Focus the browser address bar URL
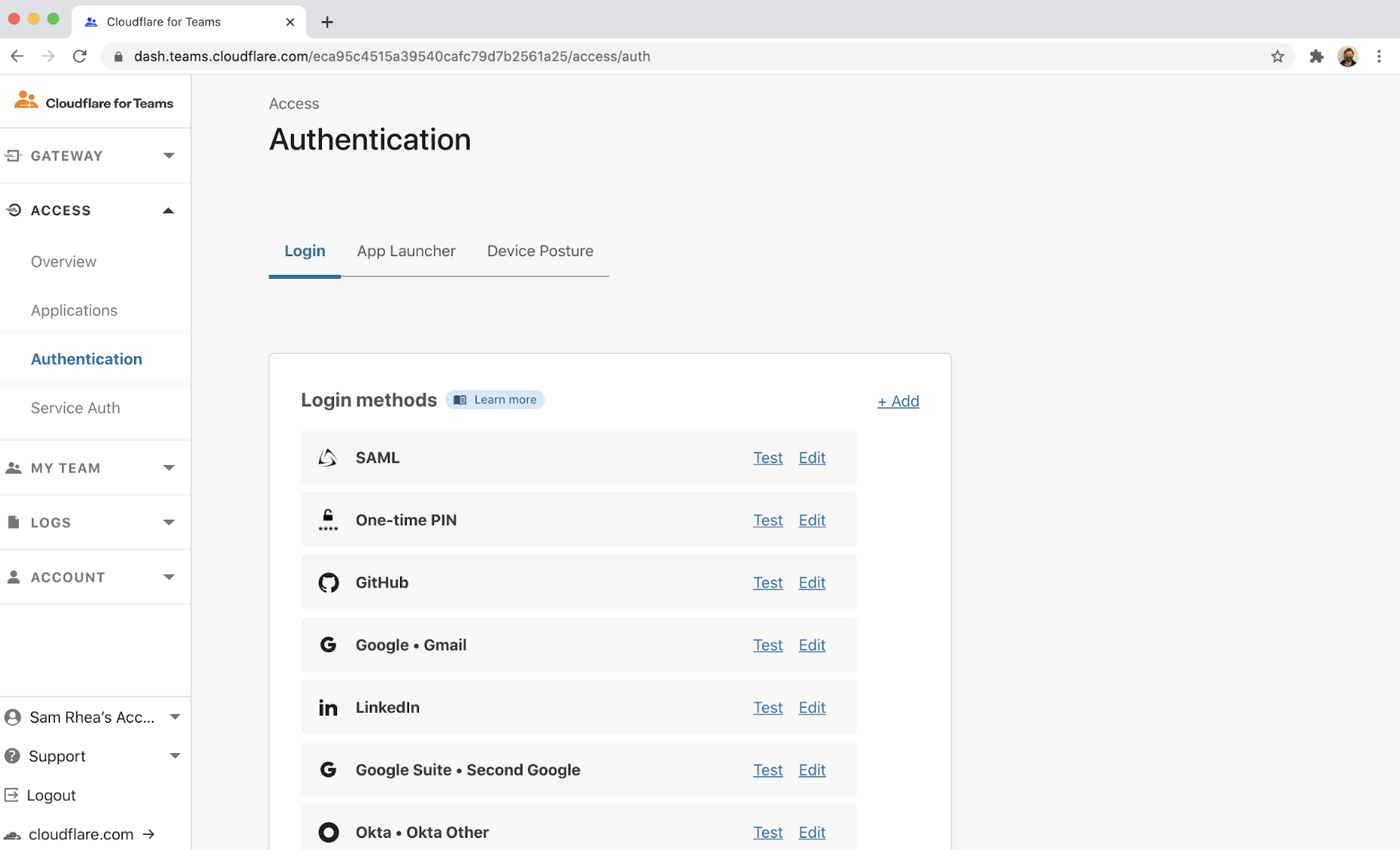1400x850 pixels. pyautogui.click(x=392, y=56)
